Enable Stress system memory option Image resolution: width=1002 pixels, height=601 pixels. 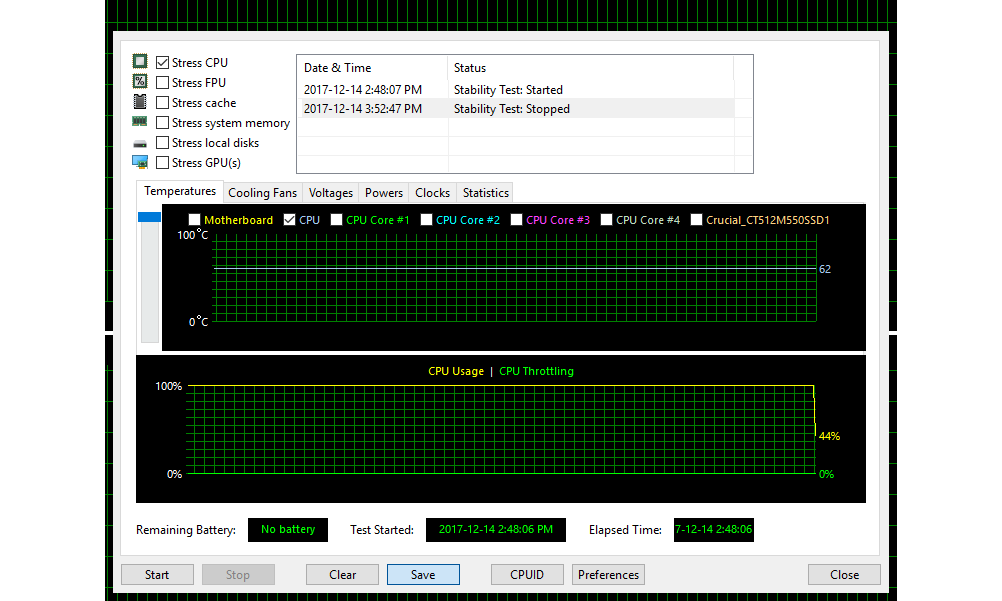163,123
